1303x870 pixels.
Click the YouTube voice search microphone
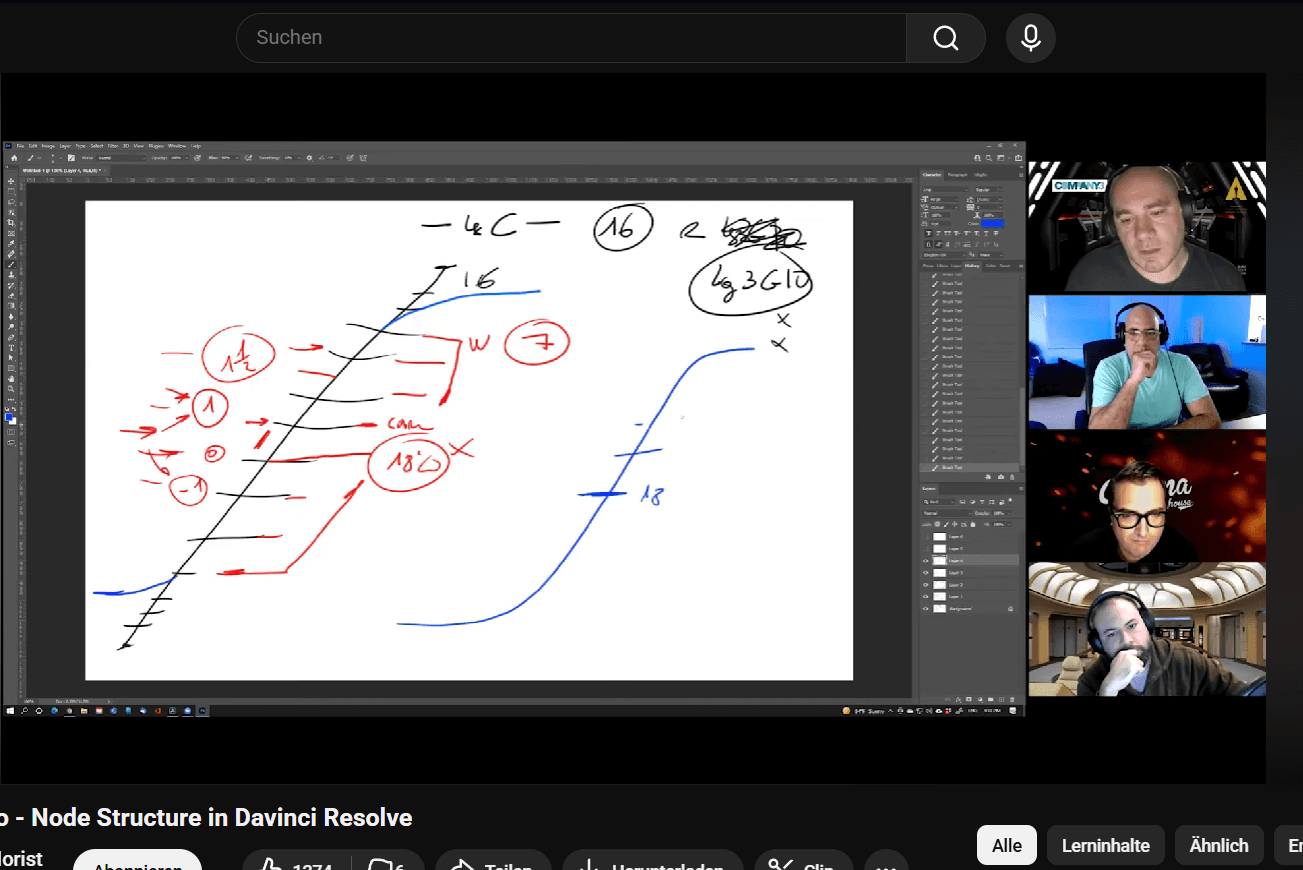point(1031,38)
